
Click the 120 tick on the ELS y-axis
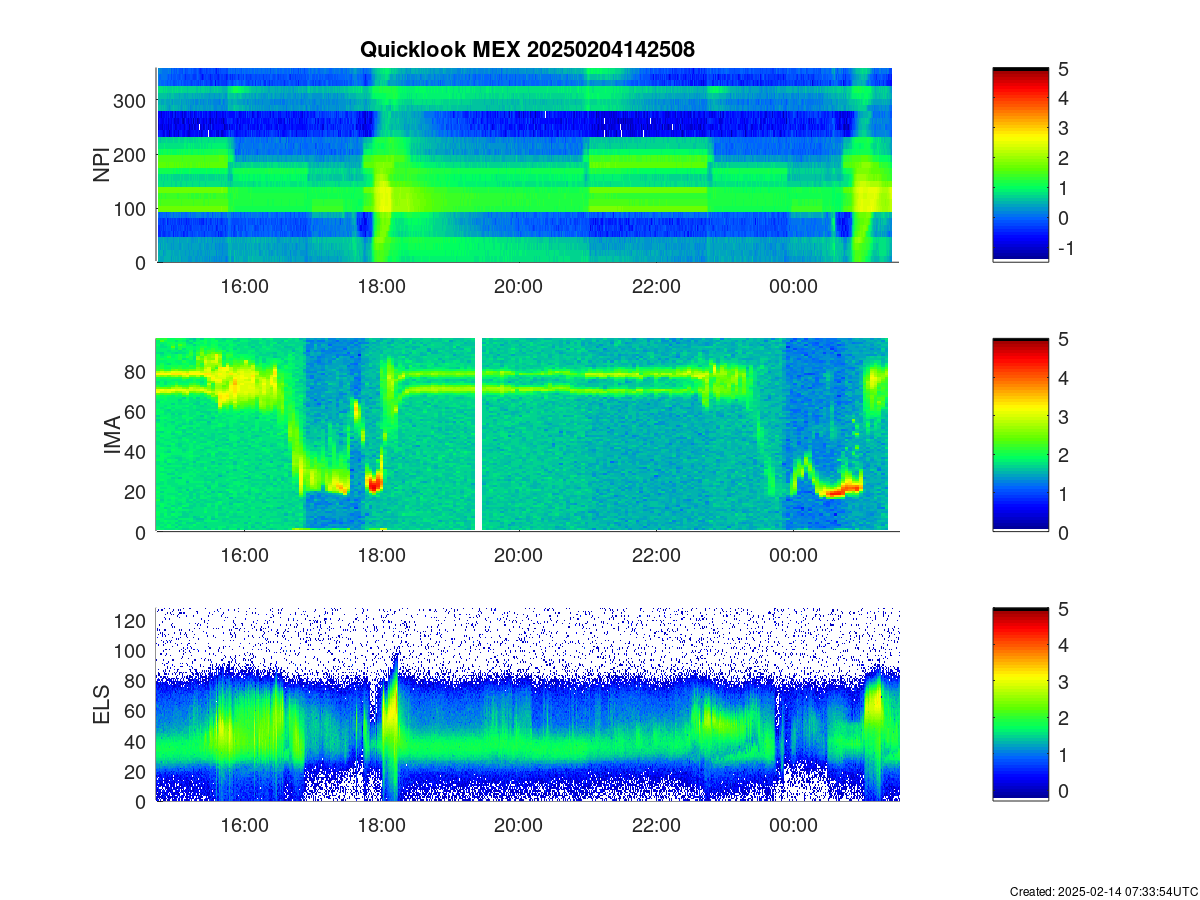pyautogui.click(x=132, y=620)
